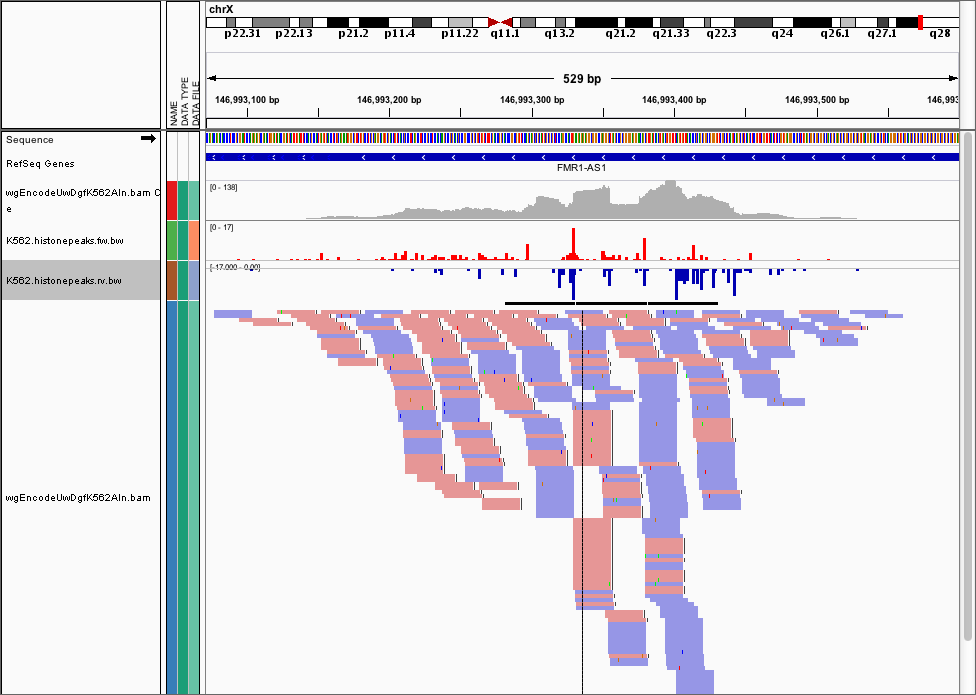The width and height of the screenshot is (976, 695).
Task: Click the tall red peak in the forward histone track
Action: [x=573, y=242]
